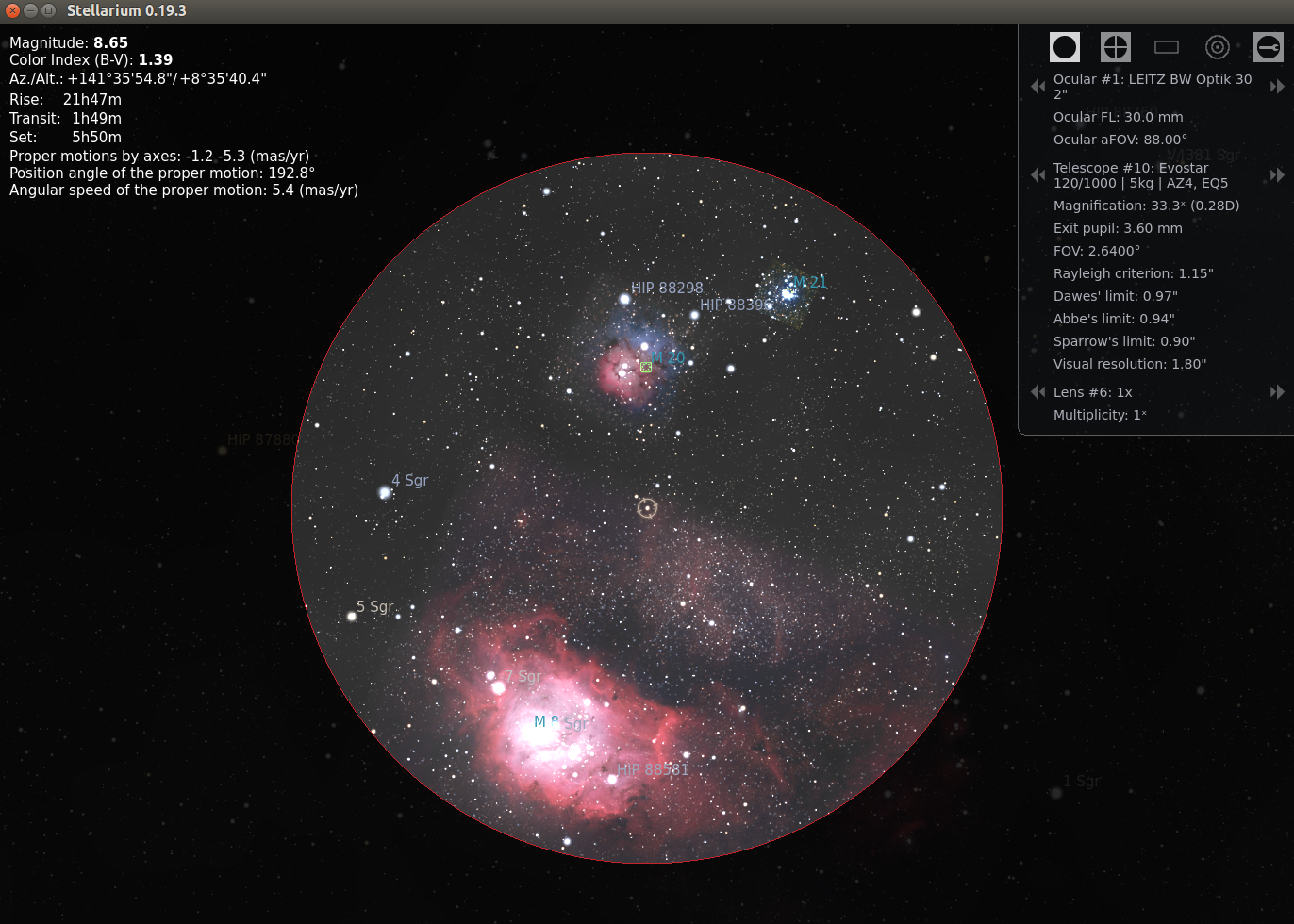Select next ocular arrow
The height and width of the screenshot is (924, 1294).
pos(1278,87)
